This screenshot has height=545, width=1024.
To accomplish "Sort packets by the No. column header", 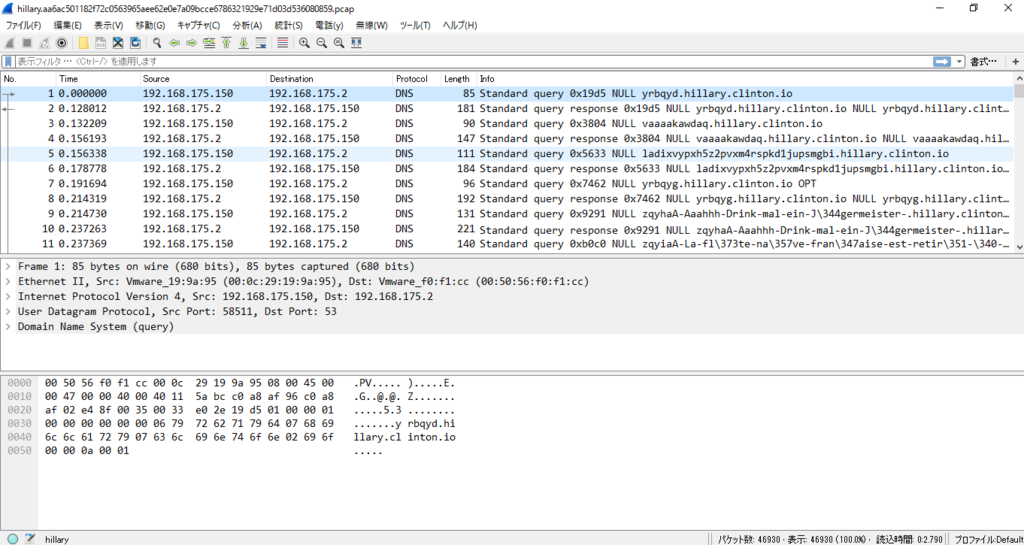I will (x=28, y=79).
